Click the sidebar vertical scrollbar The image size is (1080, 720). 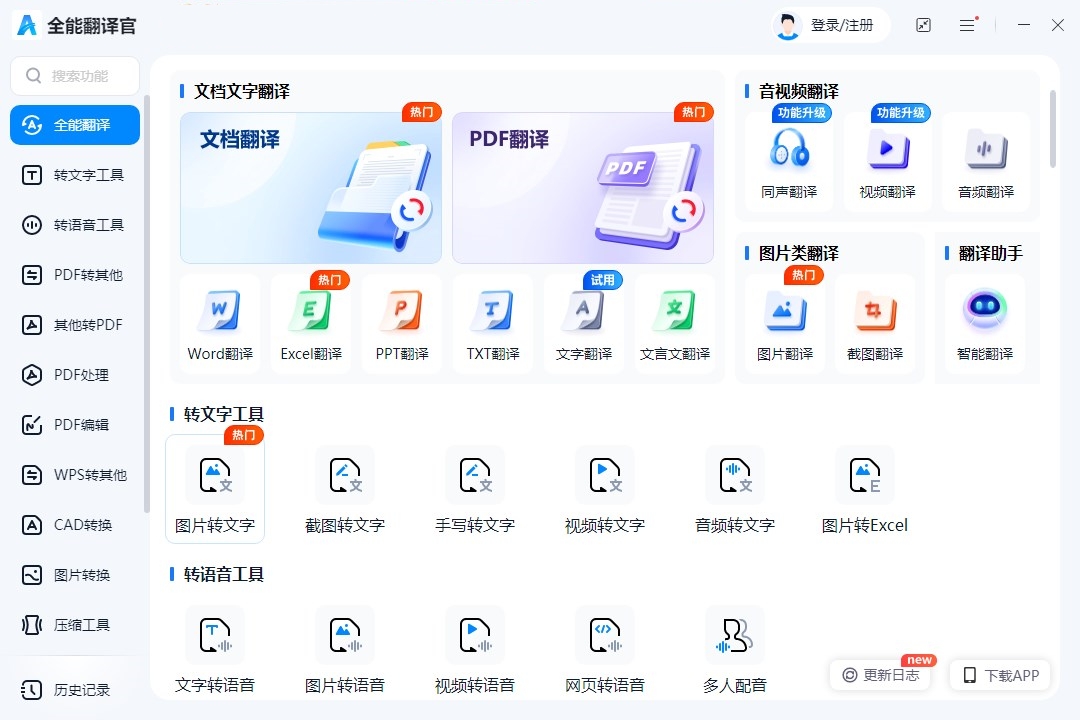146,304
